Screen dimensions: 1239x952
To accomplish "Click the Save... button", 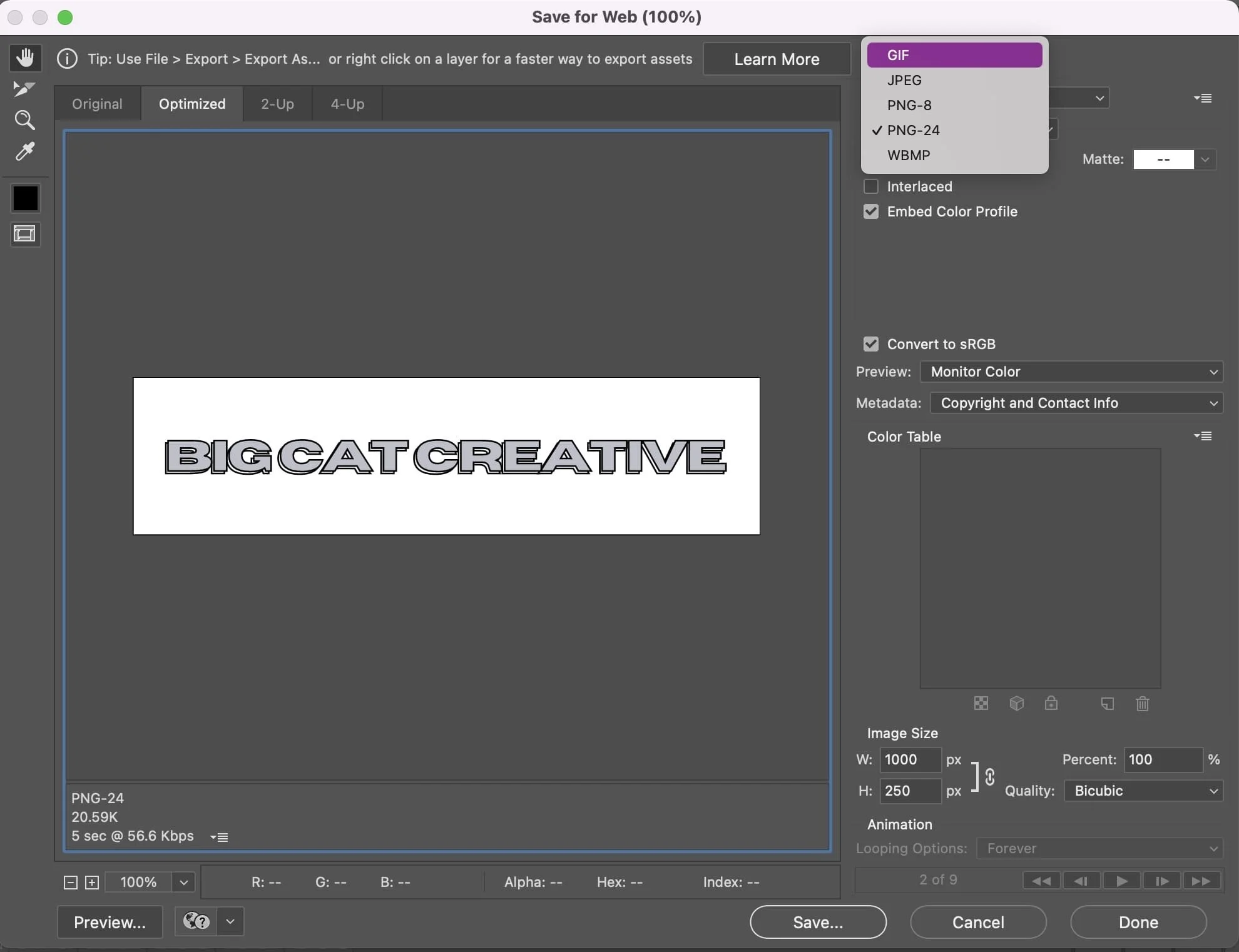I will click(818, 922).
